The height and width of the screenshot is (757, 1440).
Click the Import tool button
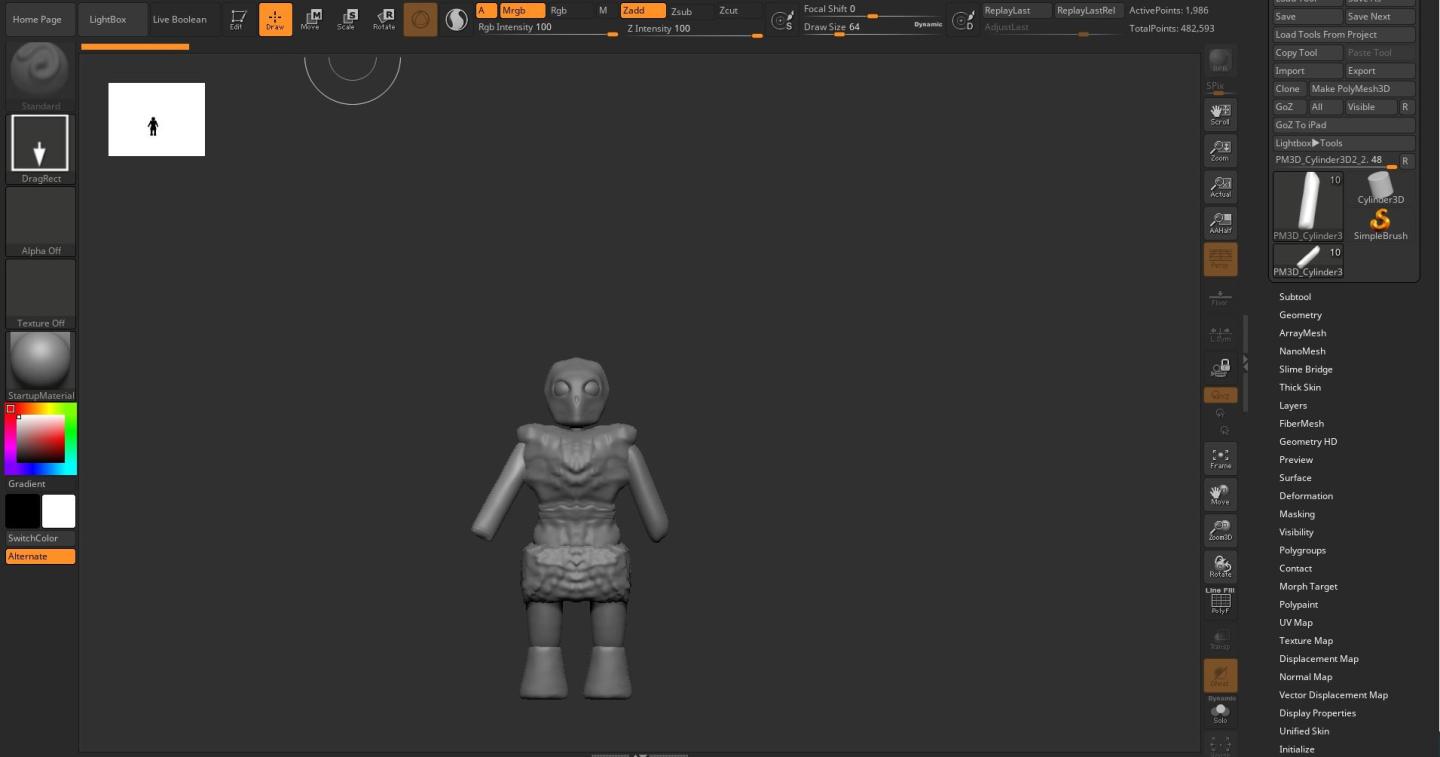(x=1307, y=70)
